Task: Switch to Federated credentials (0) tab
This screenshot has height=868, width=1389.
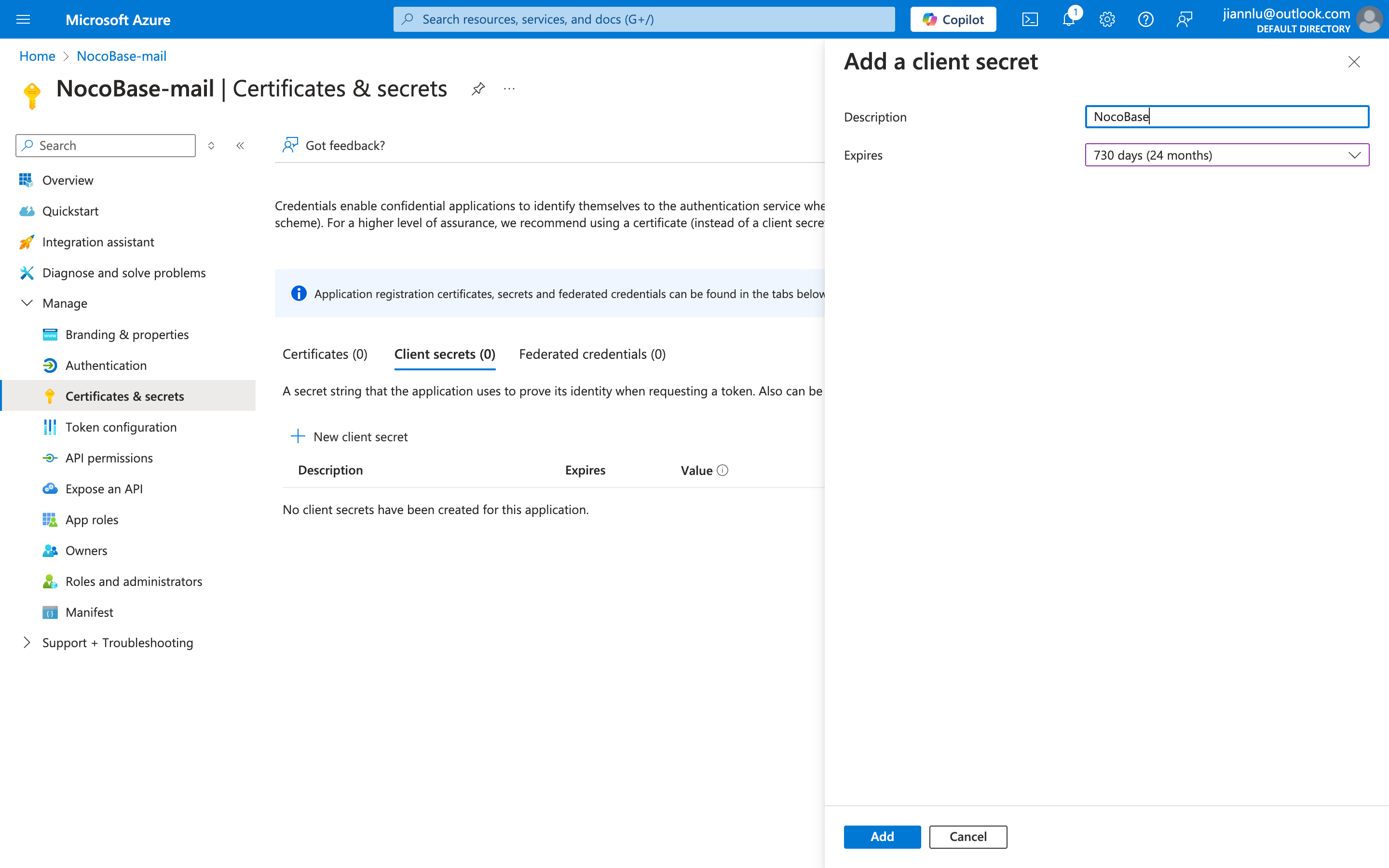Action: pos(592,354)
